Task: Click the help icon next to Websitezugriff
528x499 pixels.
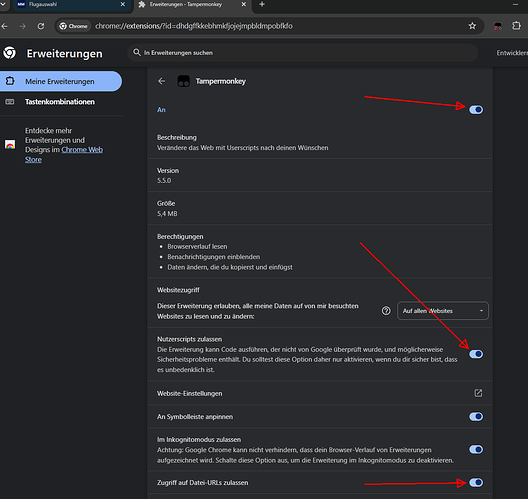Action: pyautogui.click(x=386, y=311)
